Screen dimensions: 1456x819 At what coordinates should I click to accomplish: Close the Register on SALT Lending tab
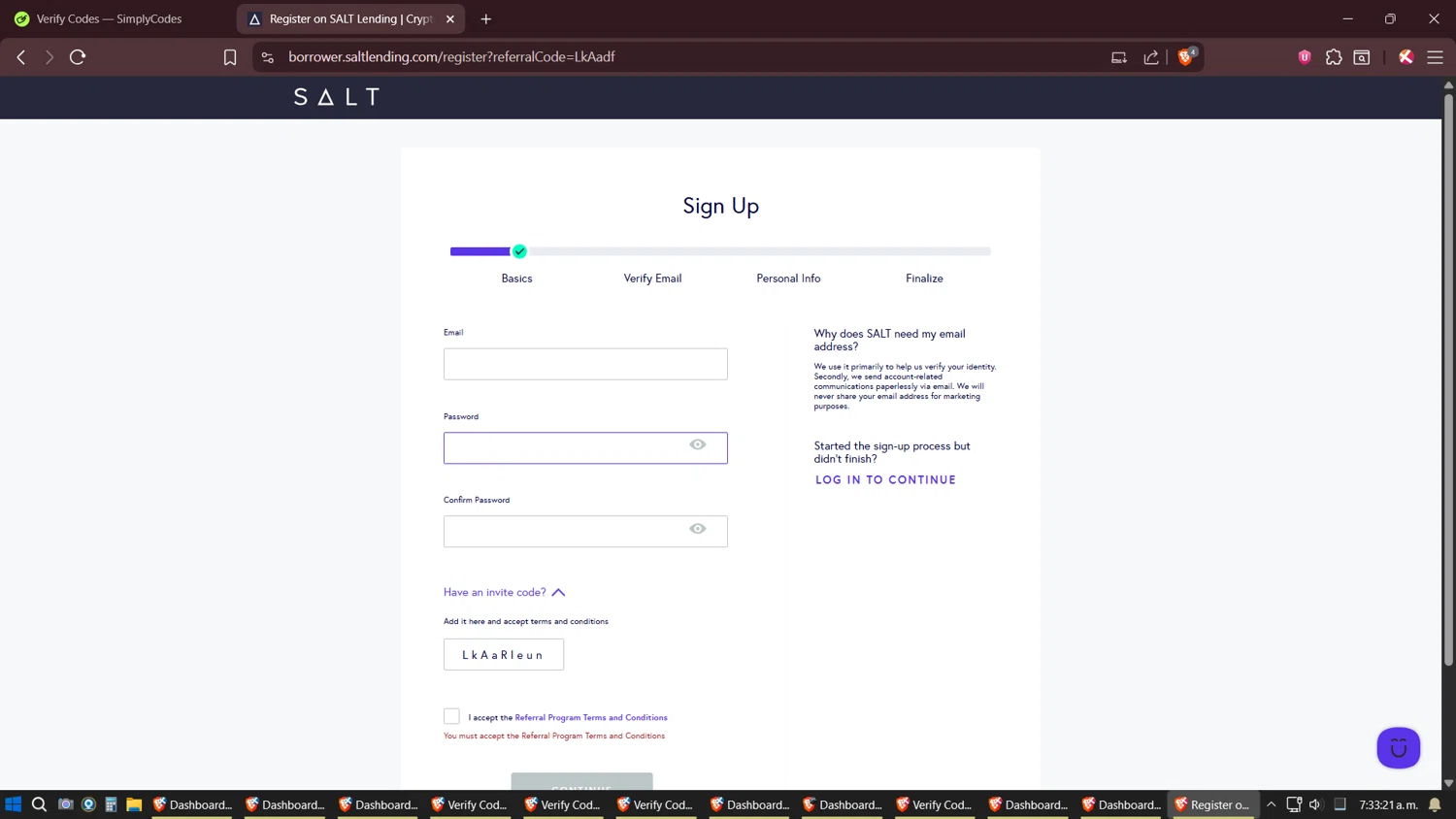click(x=450, y=18)
